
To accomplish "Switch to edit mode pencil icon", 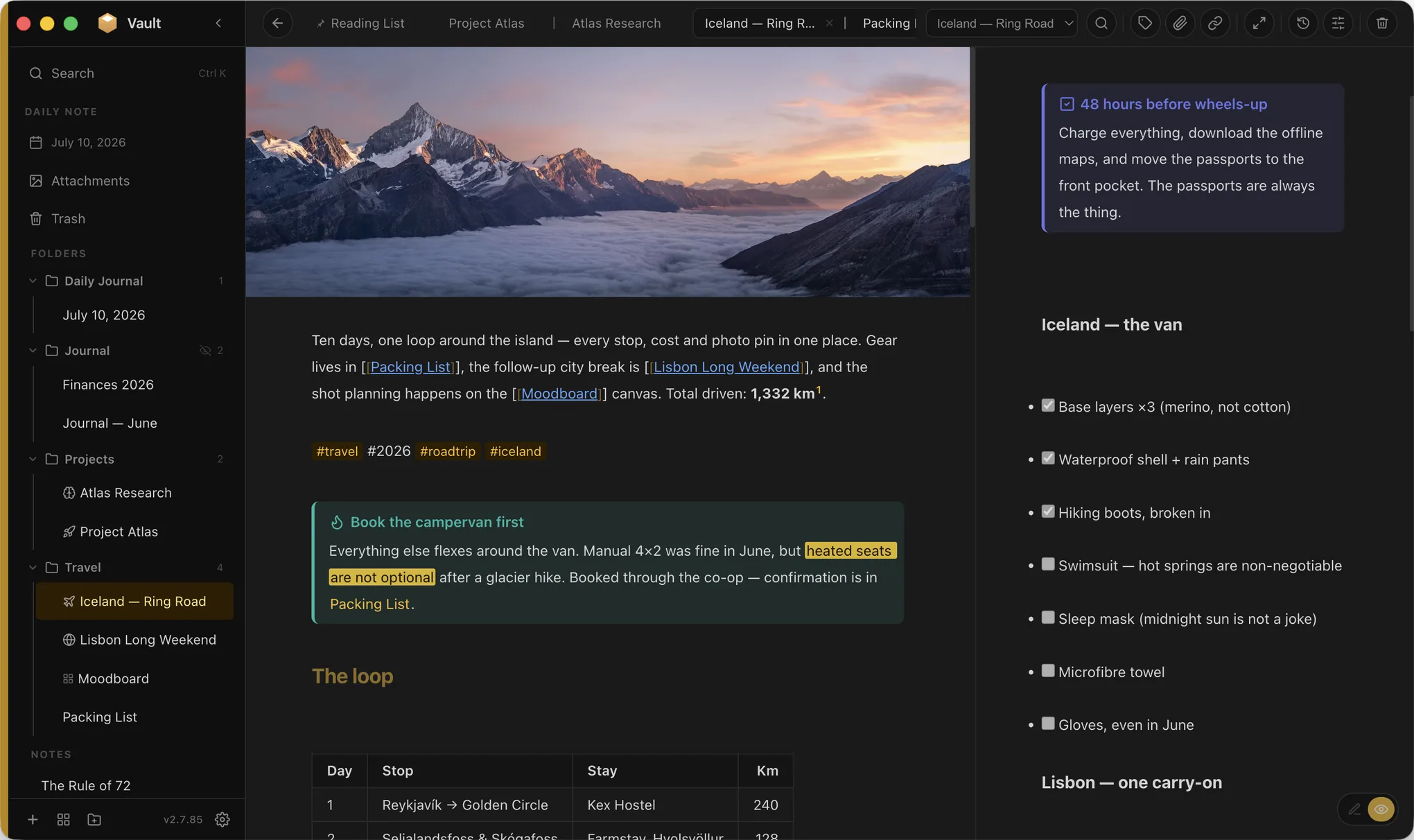I will [1354, 809].
